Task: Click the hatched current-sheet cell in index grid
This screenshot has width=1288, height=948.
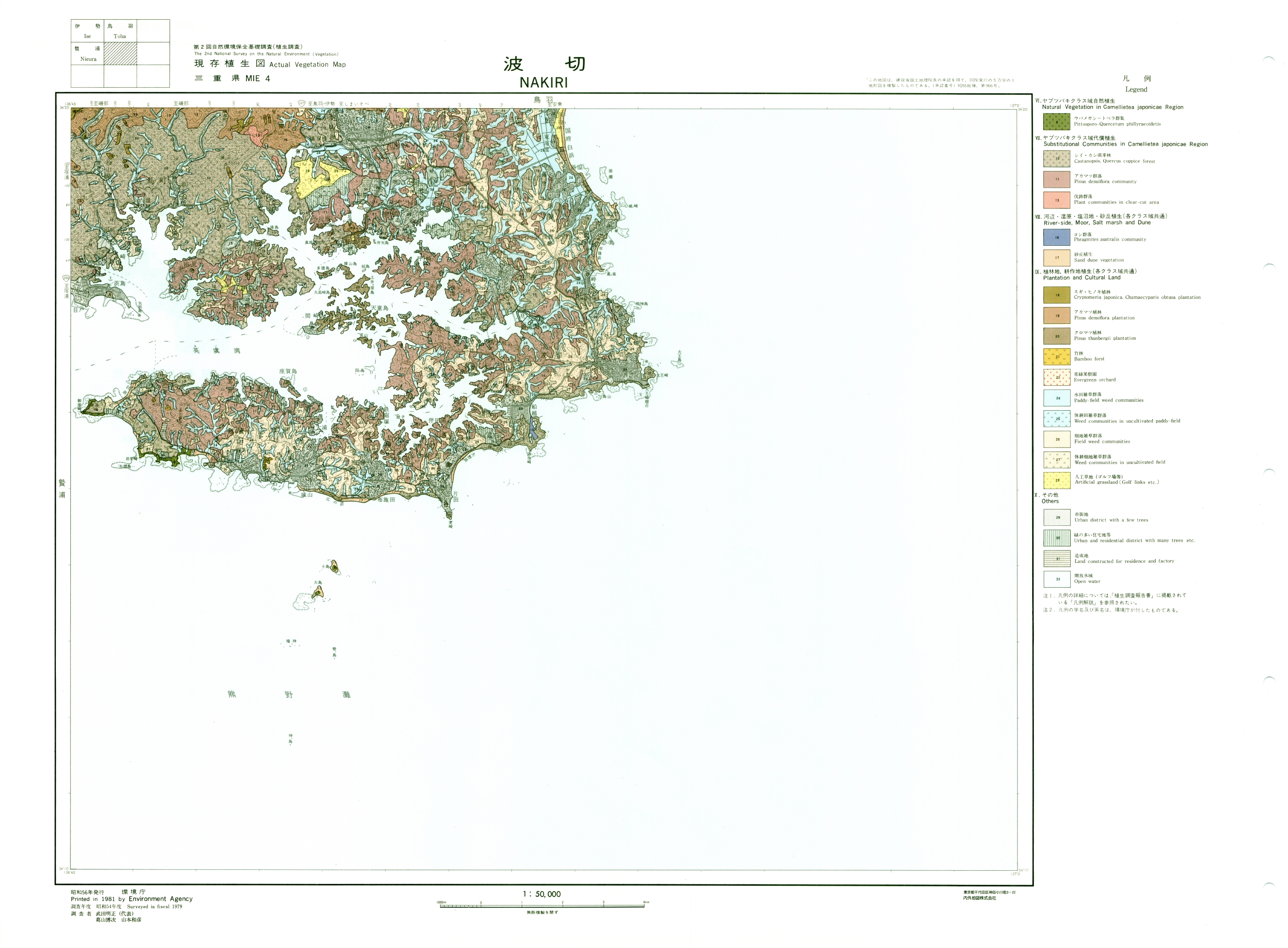Action: [x=120, y=54]
